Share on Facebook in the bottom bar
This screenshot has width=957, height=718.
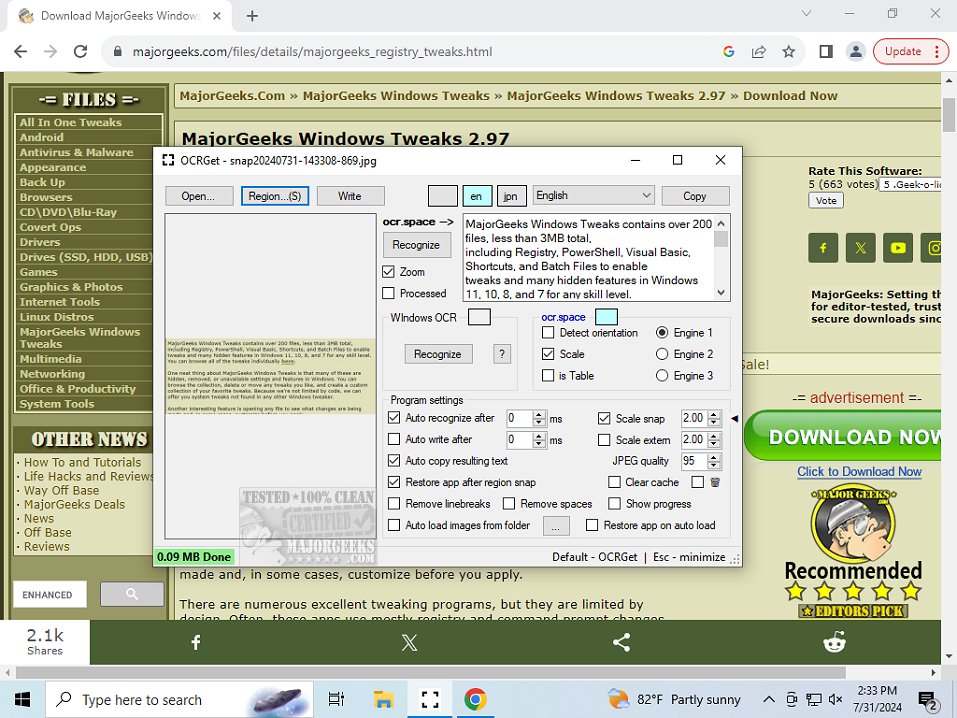coord(196,642)
